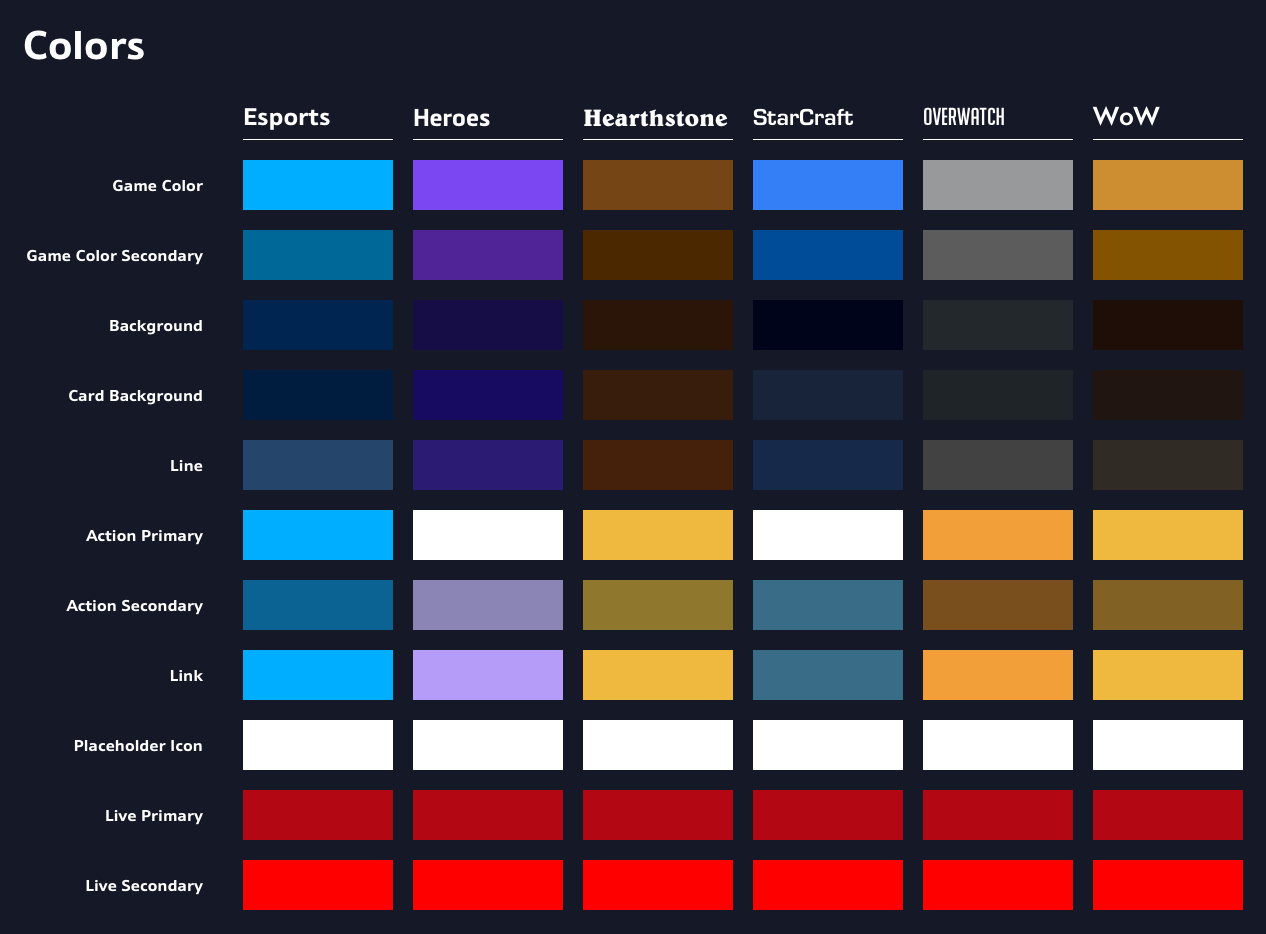Image resolution: width=1266 pixels, height=934 pixels.
Task: Click the Overwatch column header
Action: 964,118
